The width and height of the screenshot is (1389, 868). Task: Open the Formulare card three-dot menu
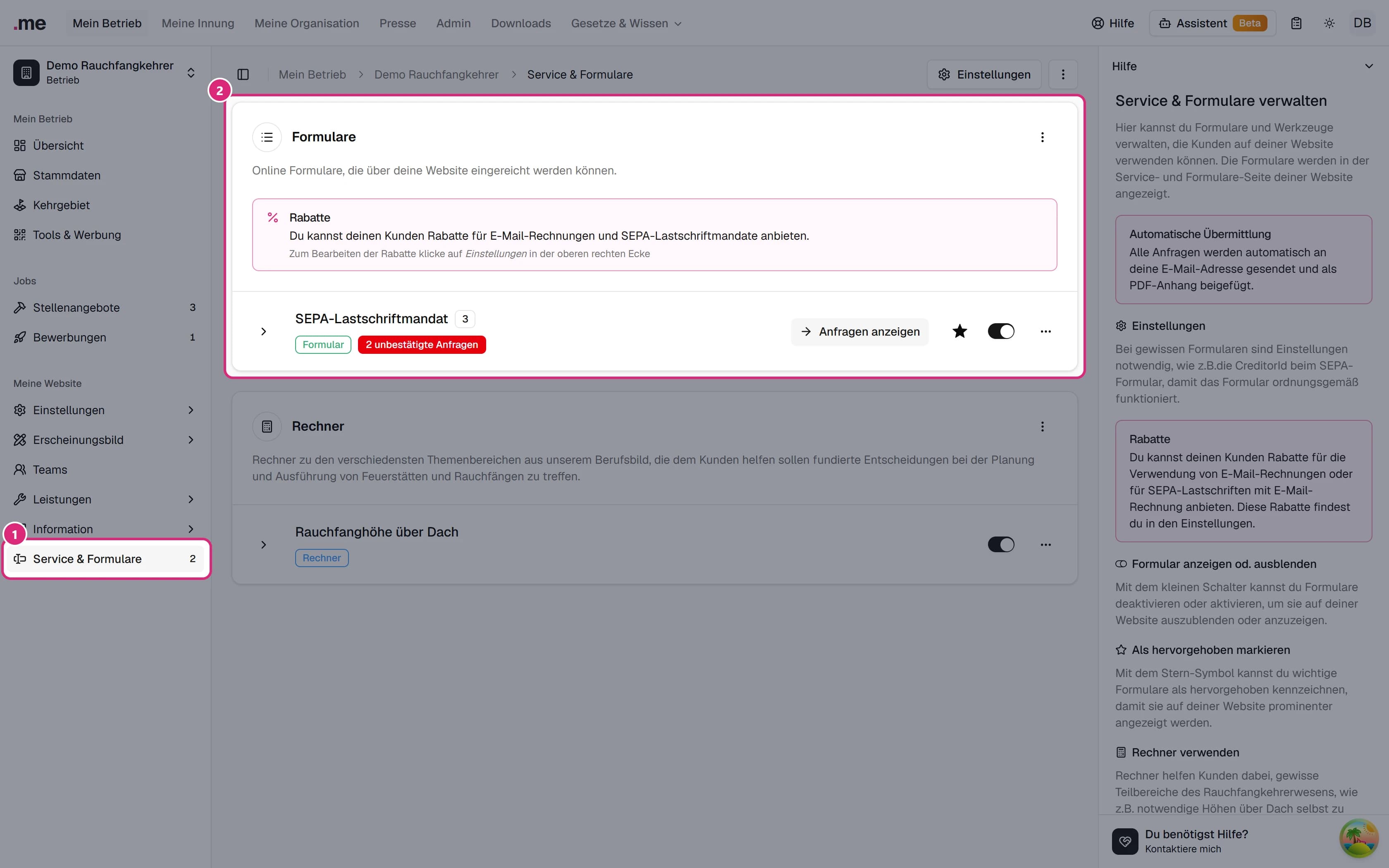pos(1042,137)
